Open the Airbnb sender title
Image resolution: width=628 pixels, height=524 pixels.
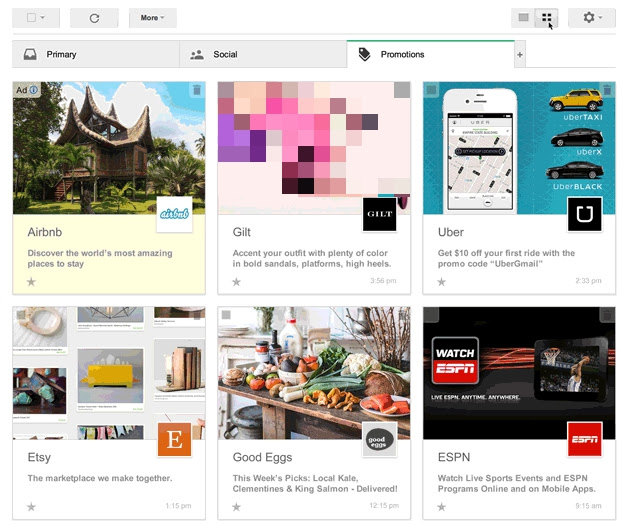[x=45, y=232]
